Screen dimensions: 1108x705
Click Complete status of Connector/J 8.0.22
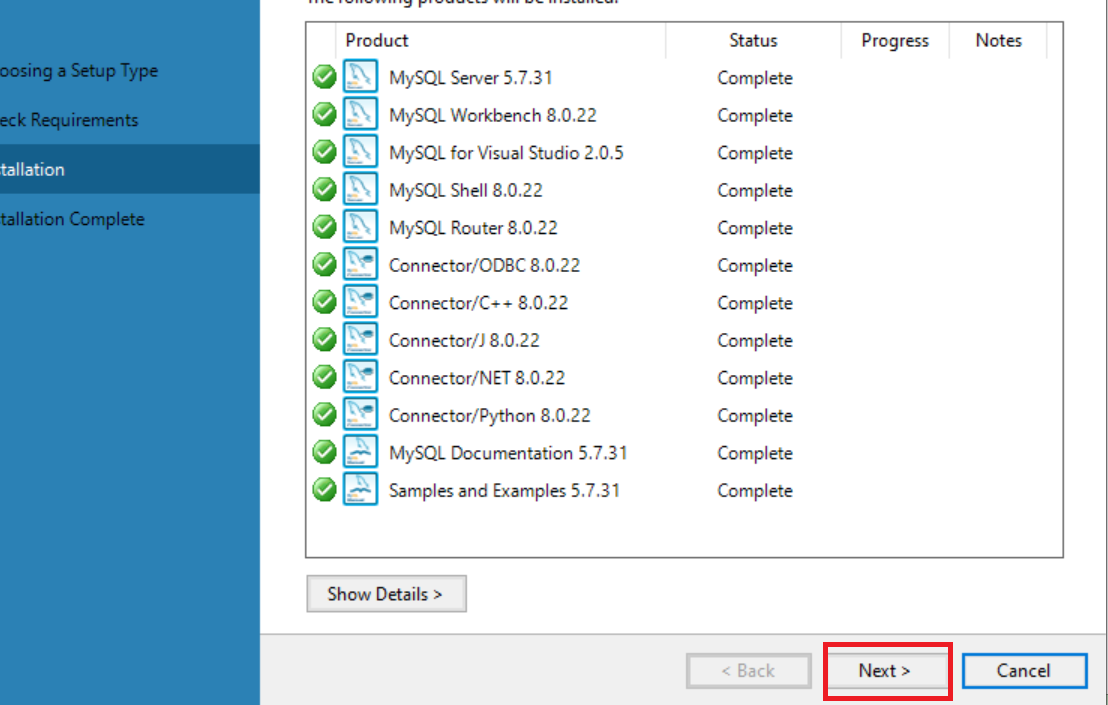pyautogui.click(x=755, y=340)
